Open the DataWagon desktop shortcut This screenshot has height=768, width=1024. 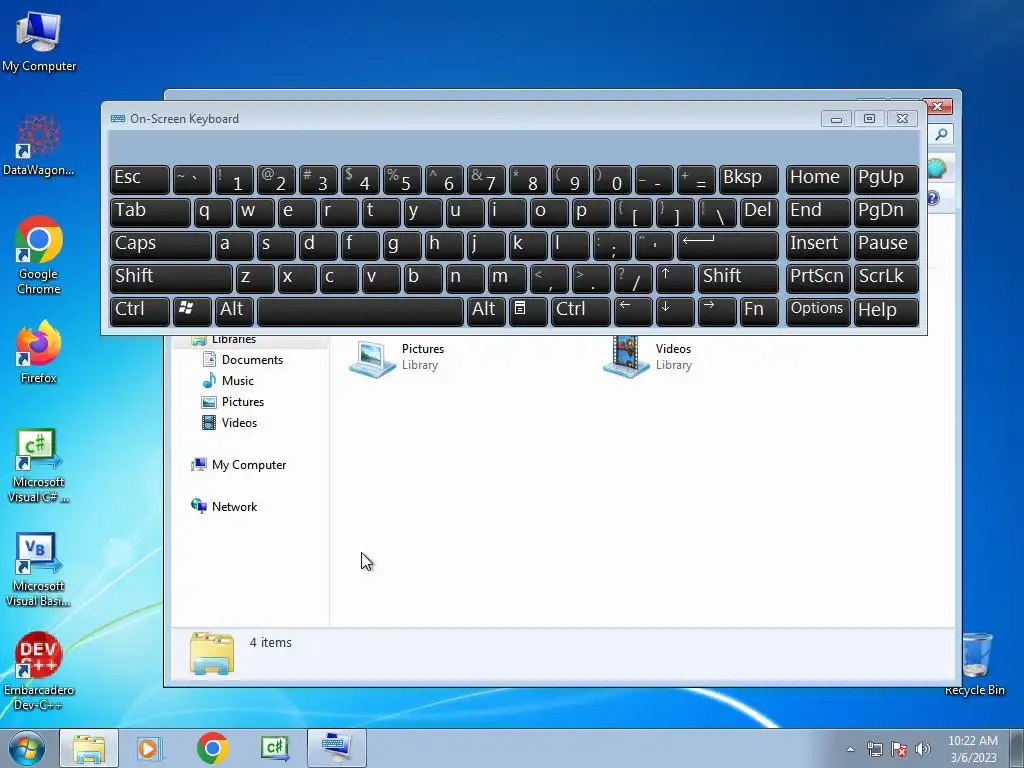click(x=39, y=144)
